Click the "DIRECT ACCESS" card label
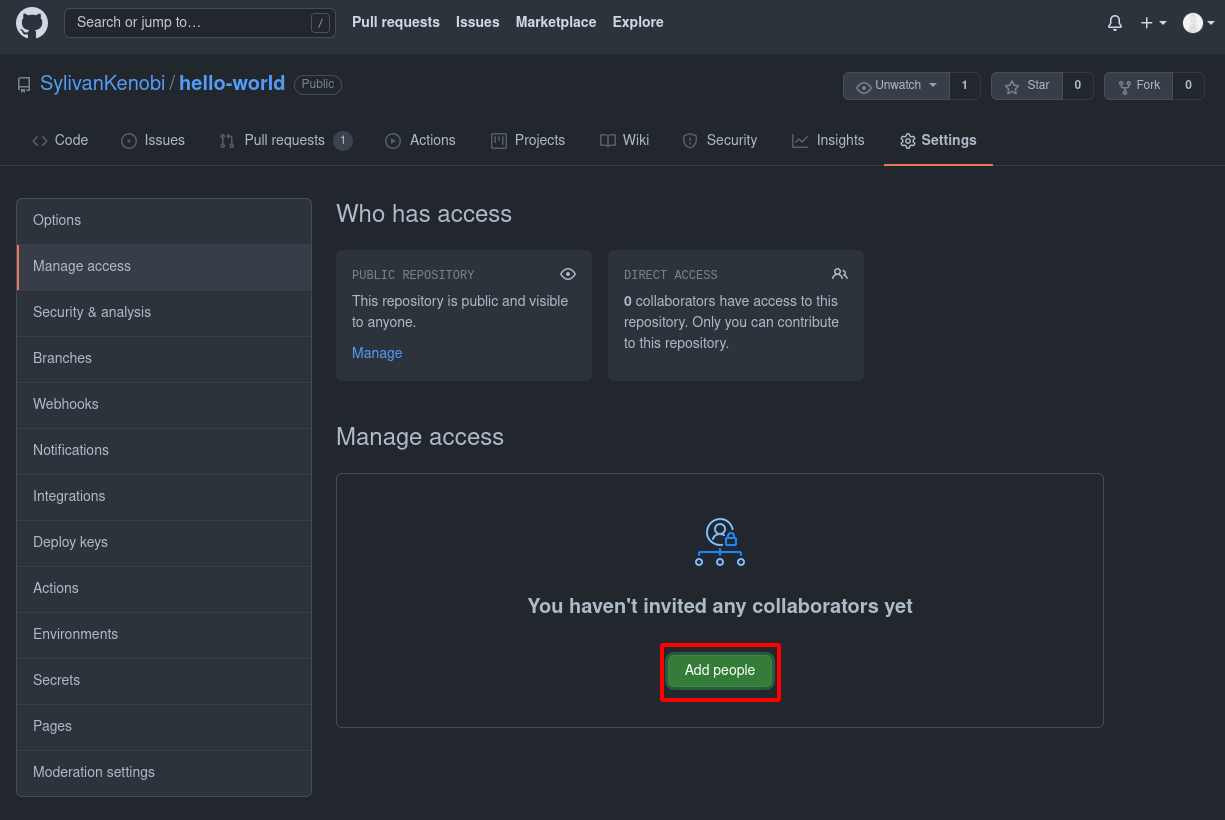 click(x=671, y=275)
